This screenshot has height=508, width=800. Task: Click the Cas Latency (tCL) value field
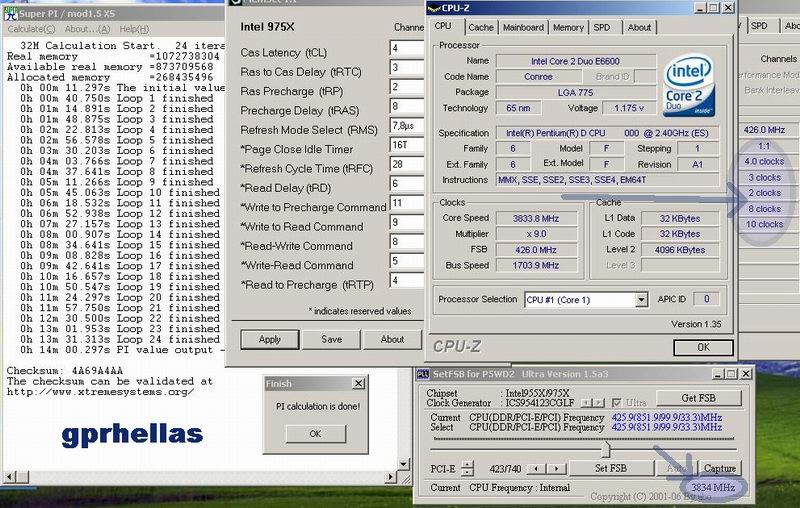point(407,48)
